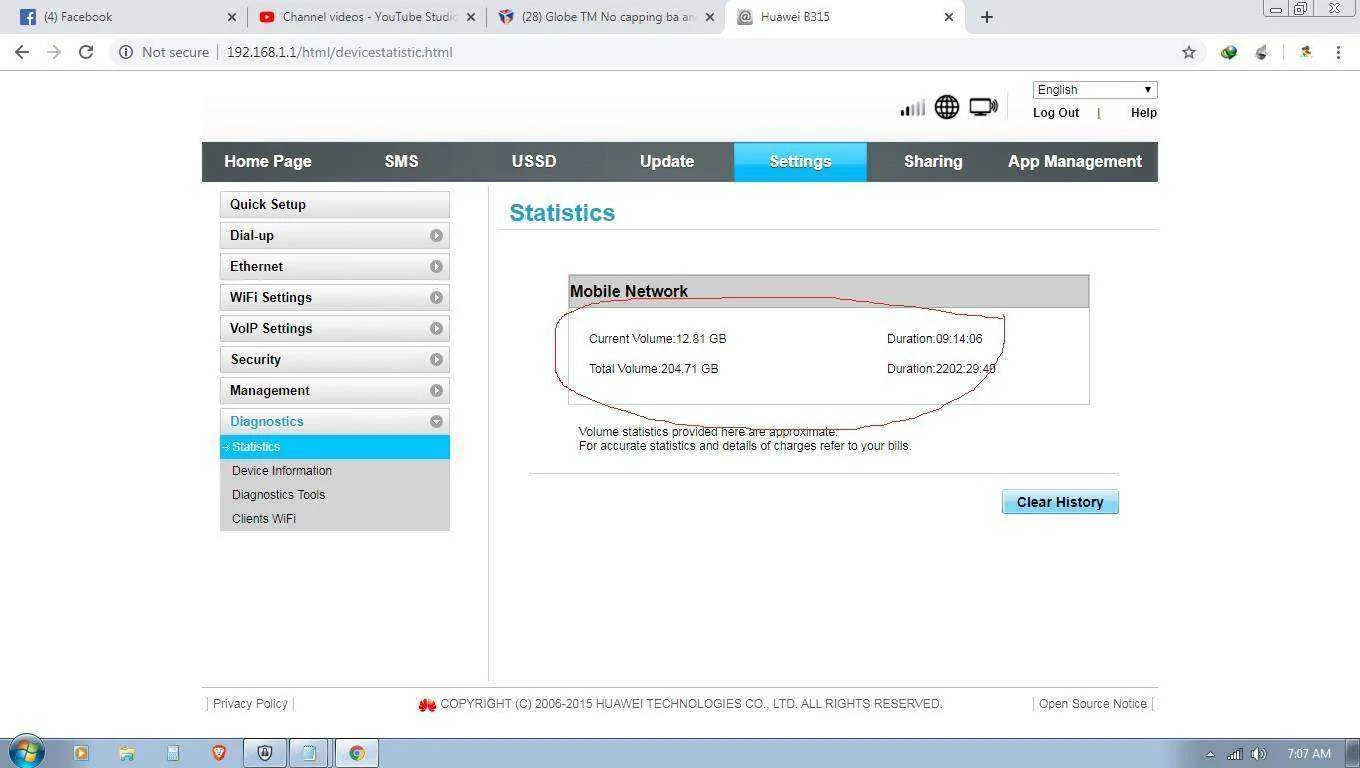
Task: Switch to the YouTube Studio browser tab
Action: click(364, 17)
